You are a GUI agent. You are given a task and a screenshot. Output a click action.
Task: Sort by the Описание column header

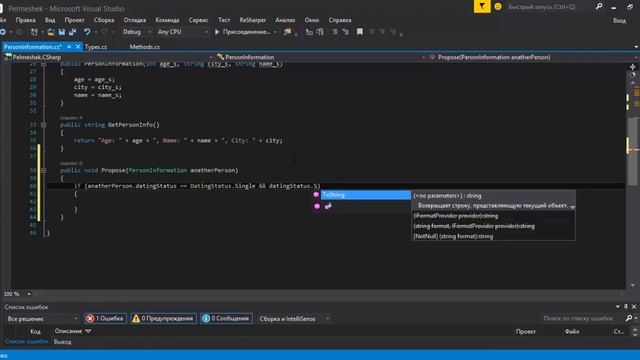pos(68,331)
